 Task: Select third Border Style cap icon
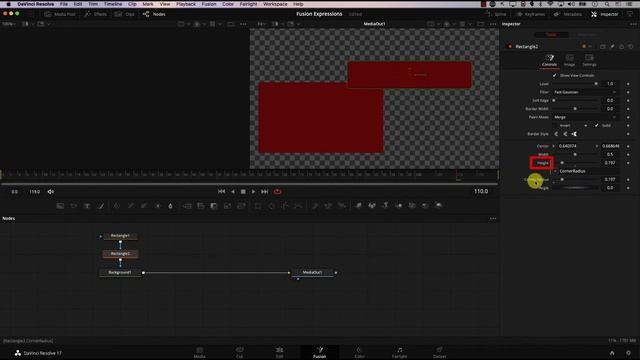(574, 134)
